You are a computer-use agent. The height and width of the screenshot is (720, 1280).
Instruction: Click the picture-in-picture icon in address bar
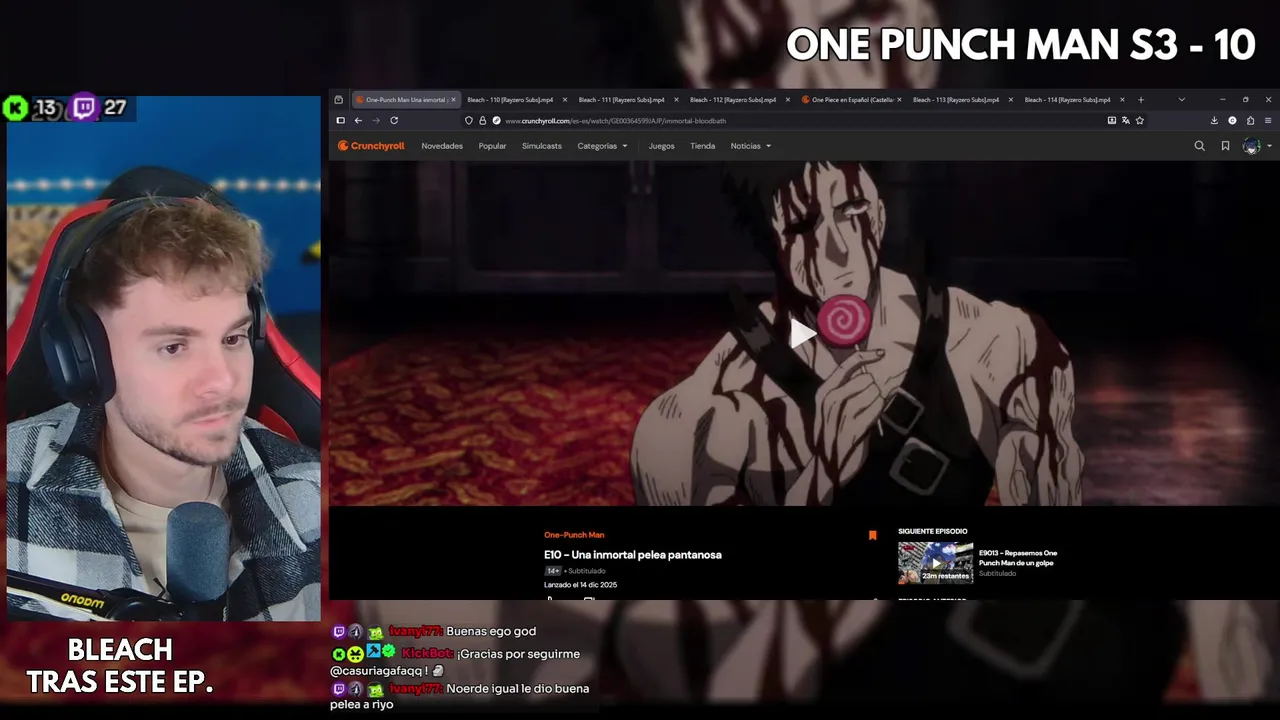click(x=1111, y=120)
